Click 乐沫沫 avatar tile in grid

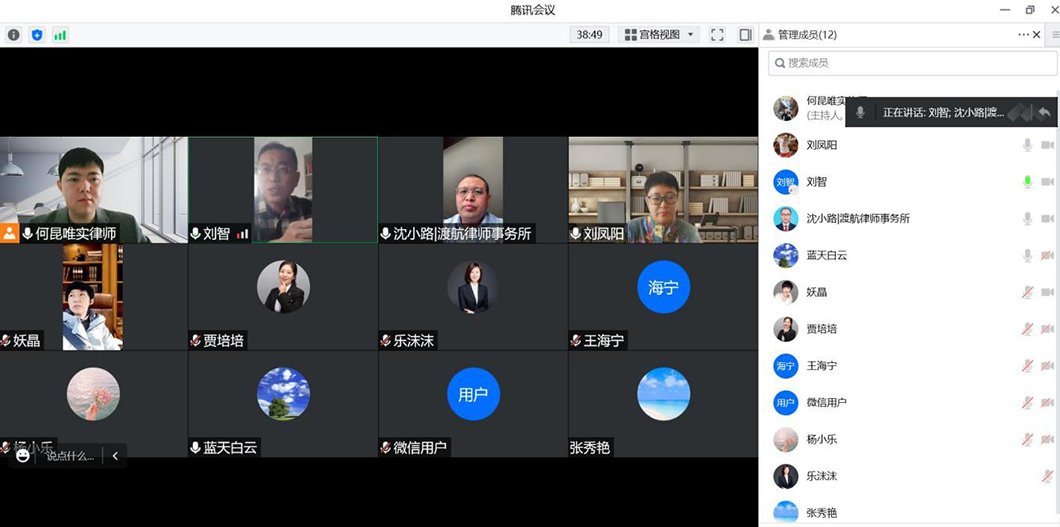[473, 297]
